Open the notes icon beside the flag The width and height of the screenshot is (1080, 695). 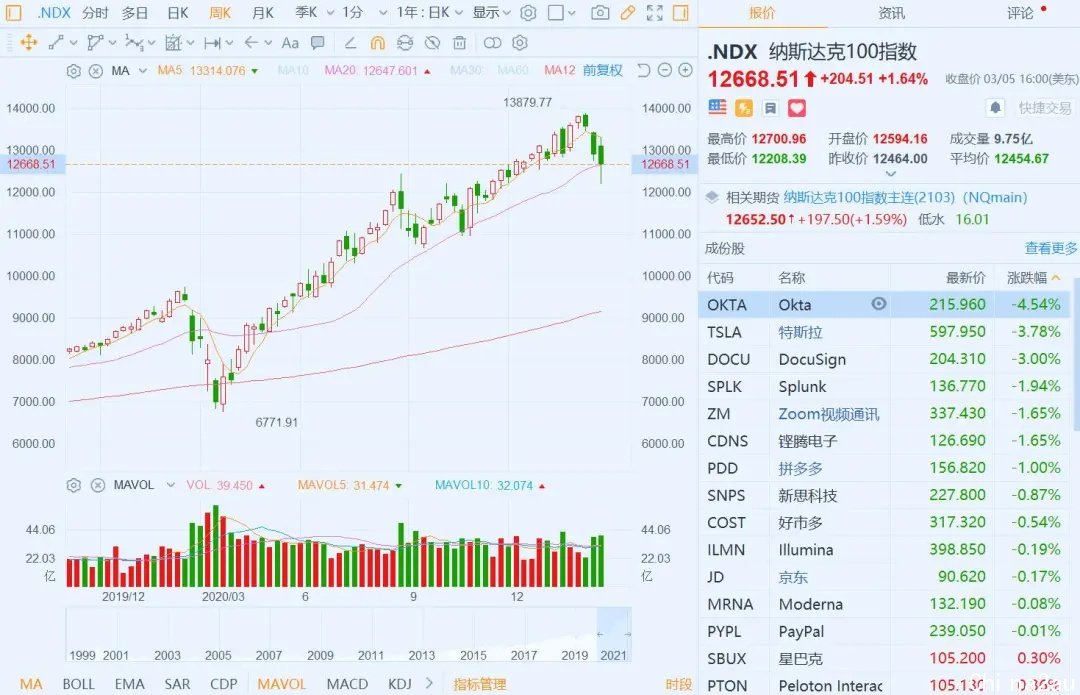click(x=770, y=107)
